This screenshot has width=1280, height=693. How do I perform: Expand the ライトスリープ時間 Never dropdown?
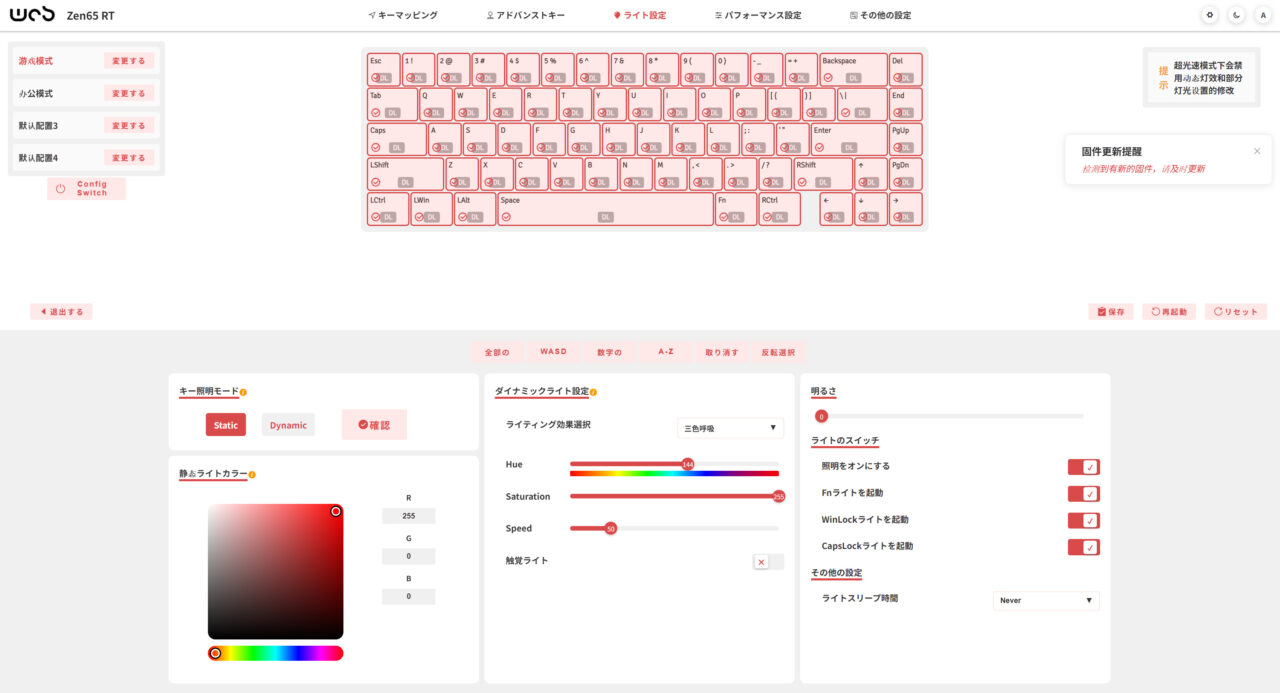click(x=1046, y=600)
